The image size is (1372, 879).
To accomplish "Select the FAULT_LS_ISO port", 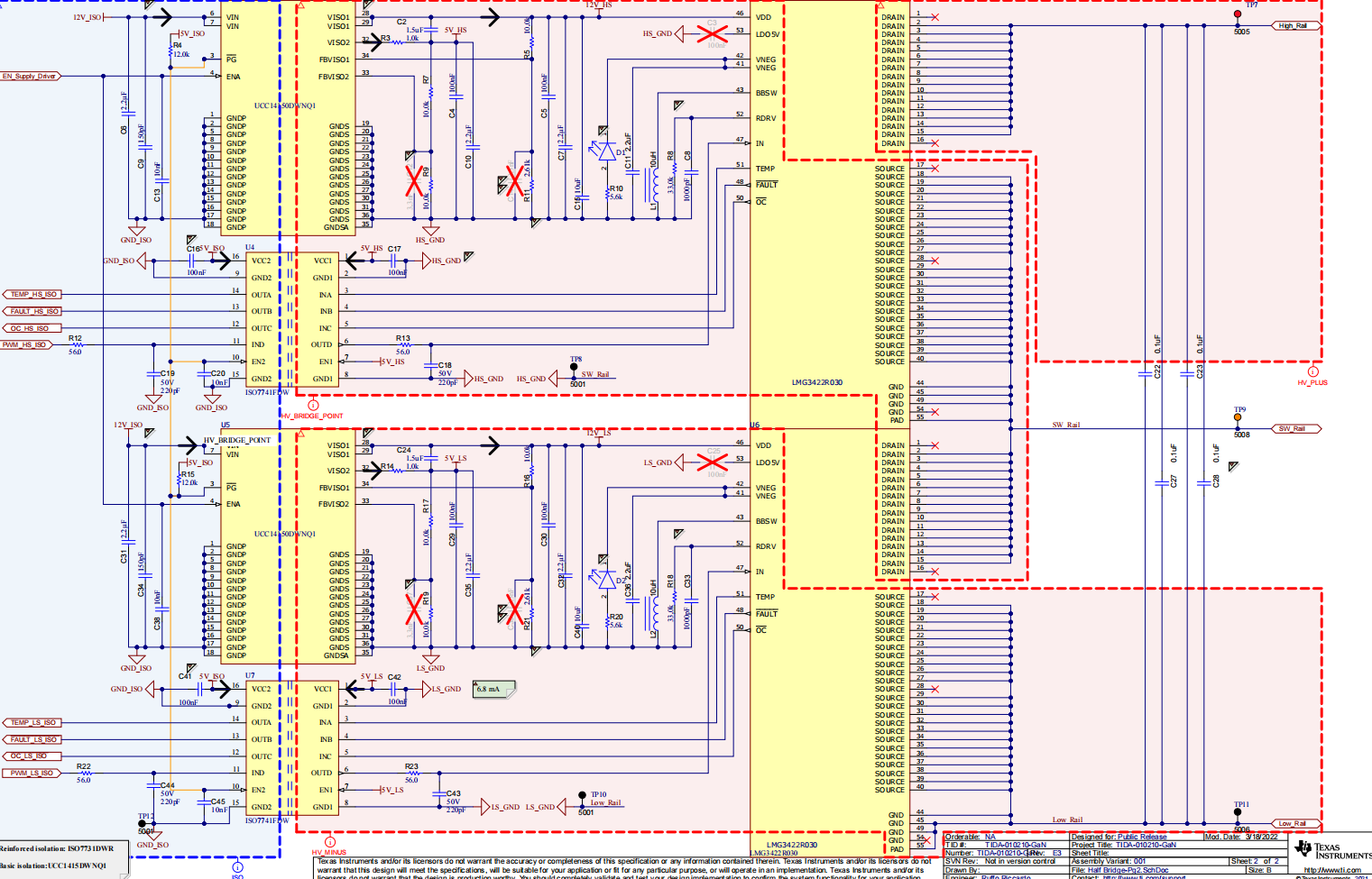I will [32, 740].
